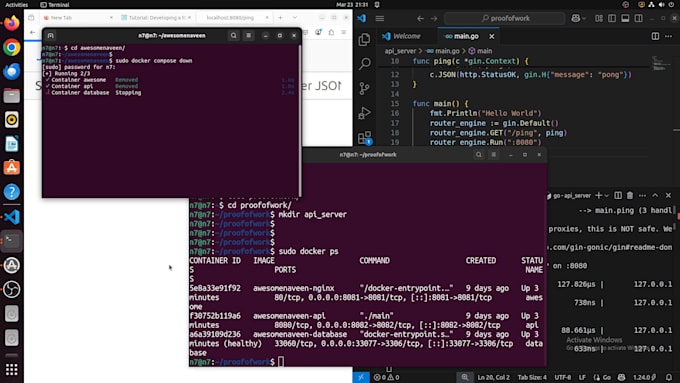Click the Firefox back arrow
Screen dimensions: 680x383
tap(33, 32)
